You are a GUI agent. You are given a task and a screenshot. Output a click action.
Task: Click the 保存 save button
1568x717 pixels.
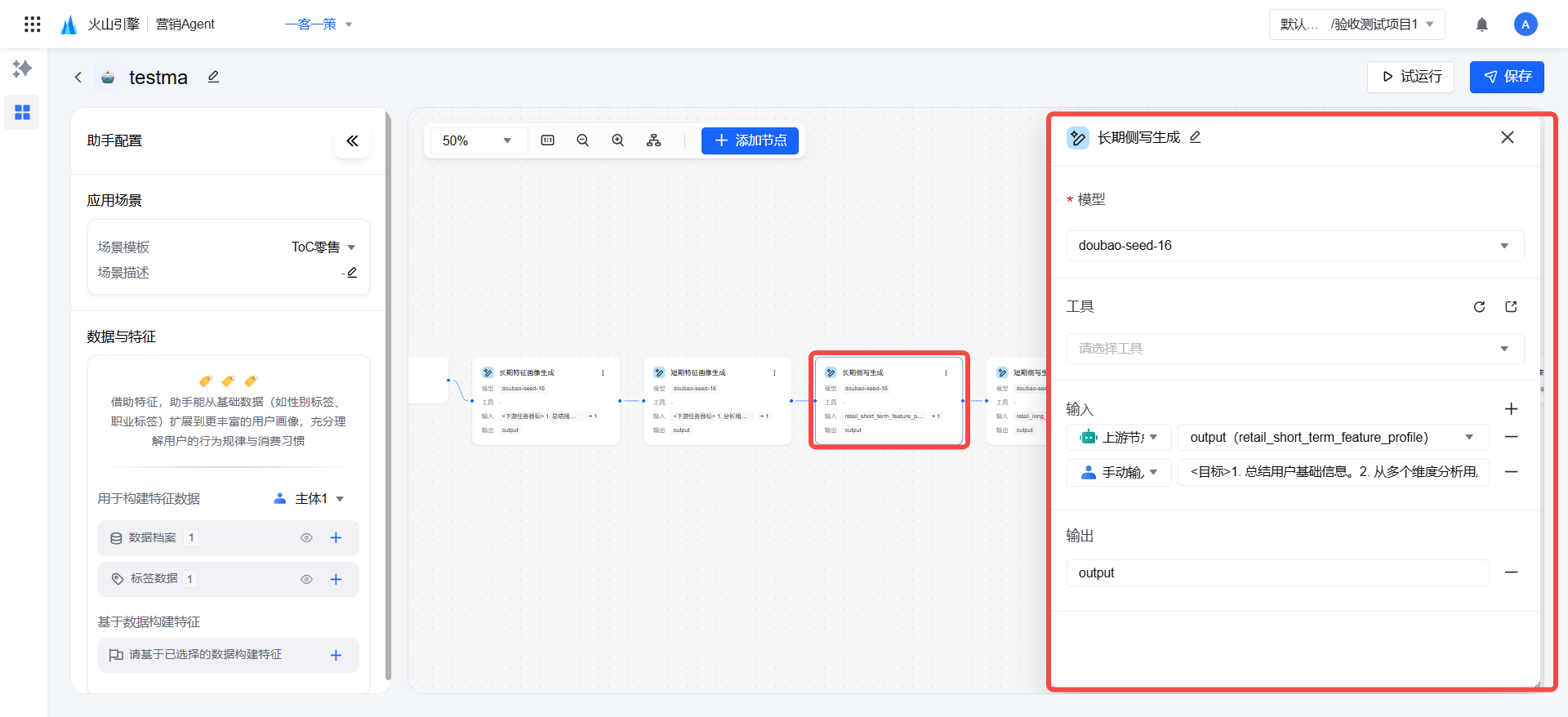(1507, 77)
